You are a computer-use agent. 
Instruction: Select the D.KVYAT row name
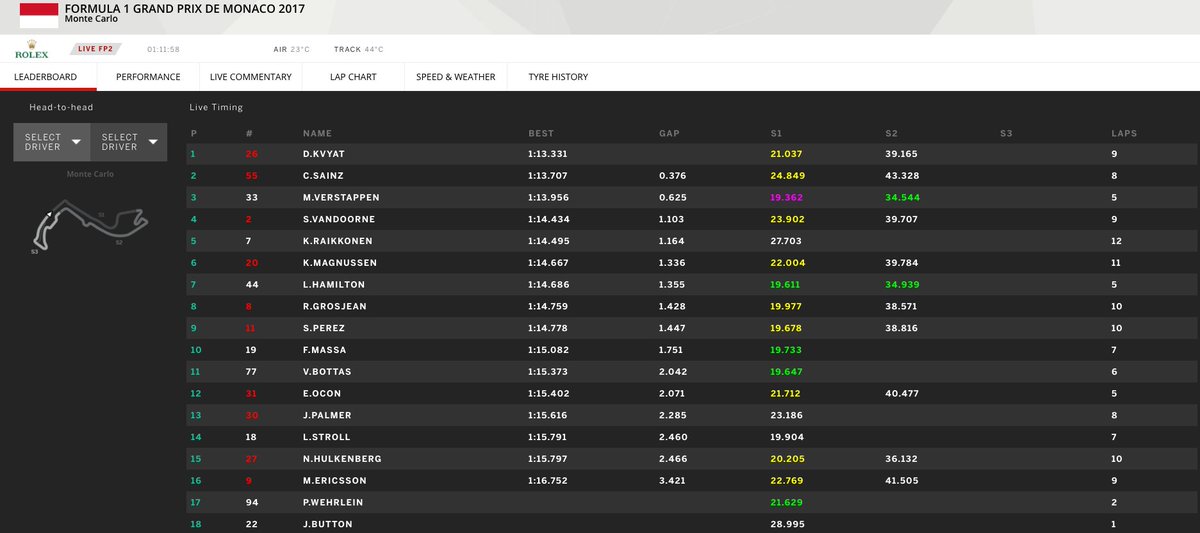(326, 154)
